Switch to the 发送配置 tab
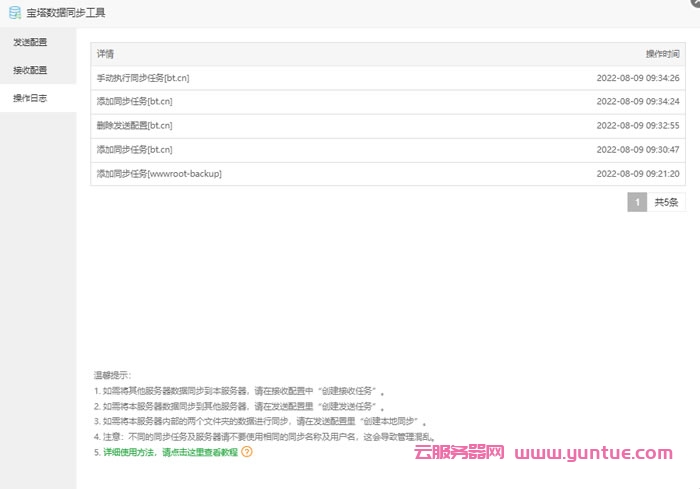700x489 pixels. tap(30, 42)
